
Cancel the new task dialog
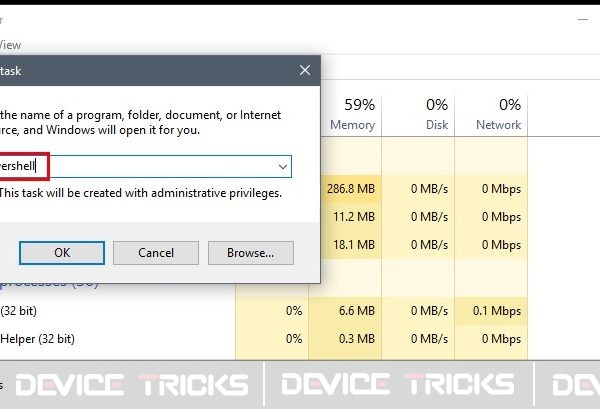[156, 253]
